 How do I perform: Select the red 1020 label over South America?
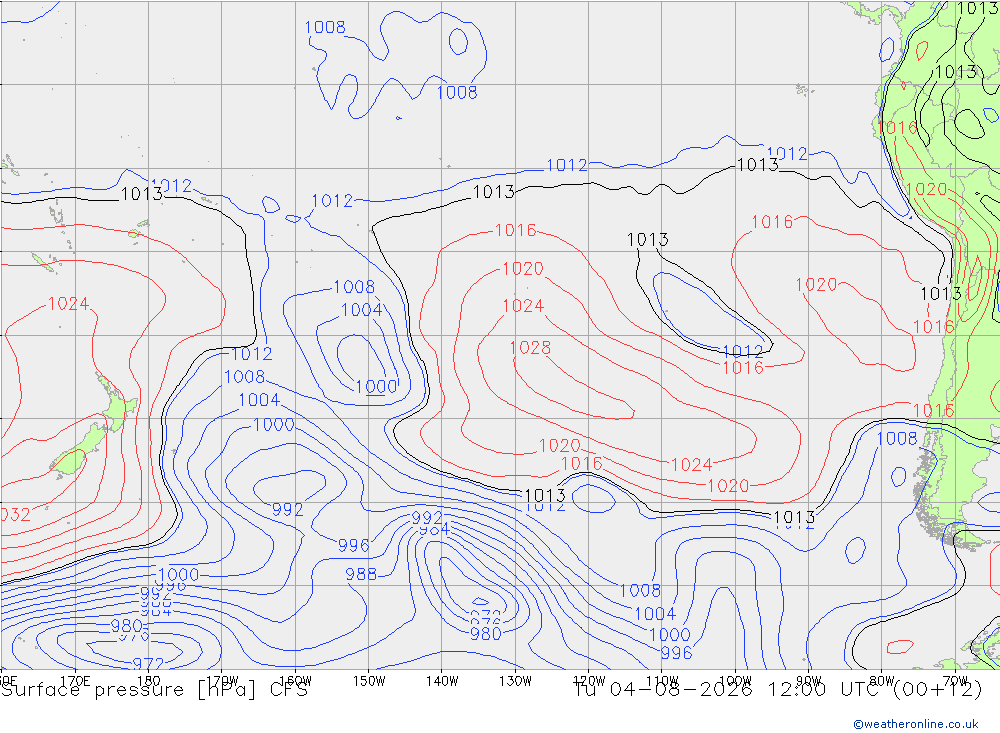click(926, 189)
